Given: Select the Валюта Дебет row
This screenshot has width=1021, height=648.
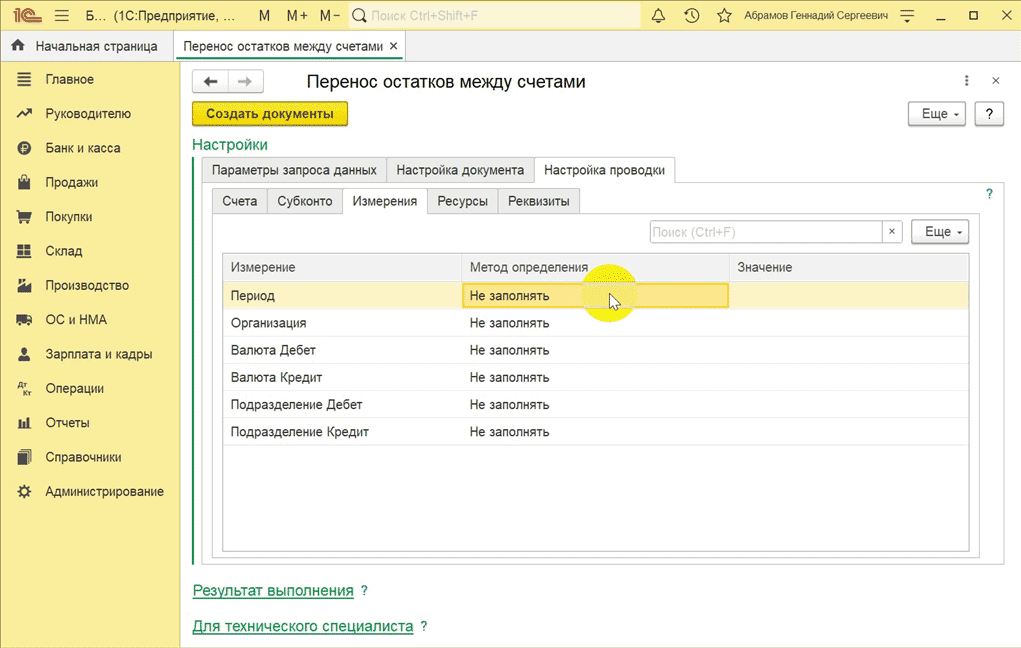Looking at the screenshot, I should (273, 351).
